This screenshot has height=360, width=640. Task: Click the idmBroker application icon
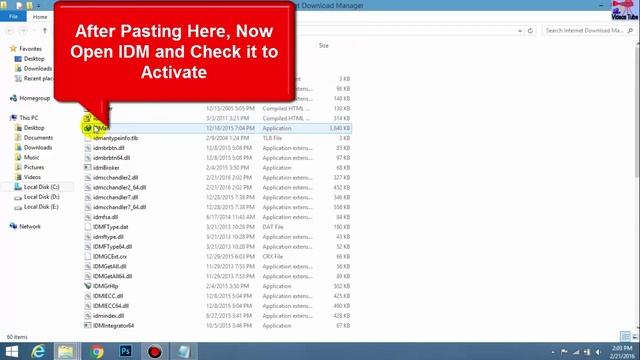pyautogui.click(x=87, y=168)
